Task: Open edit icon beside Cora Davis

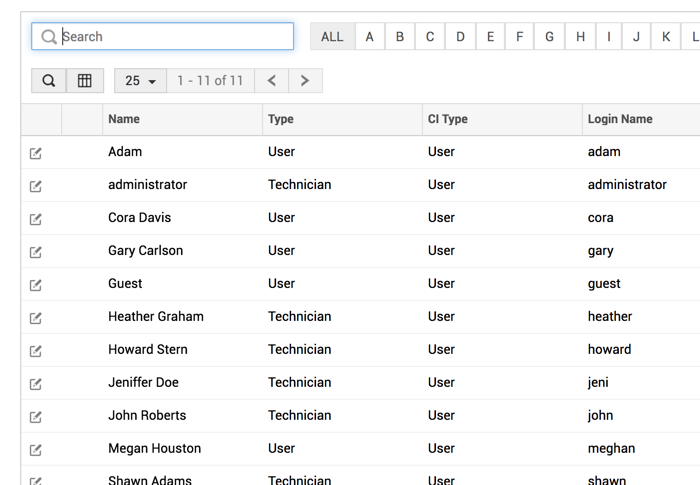Action: coord(36,219)
